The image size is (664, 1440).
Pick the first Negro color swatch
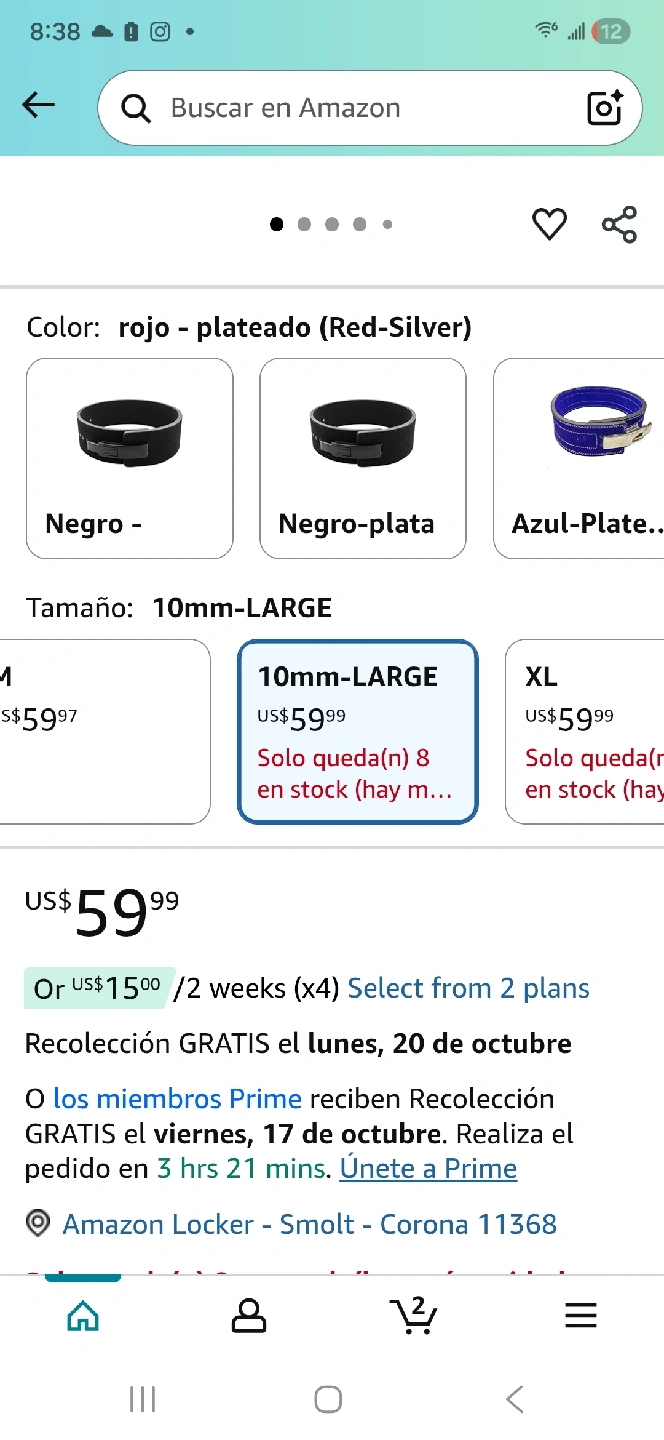(x=130, y=458)
